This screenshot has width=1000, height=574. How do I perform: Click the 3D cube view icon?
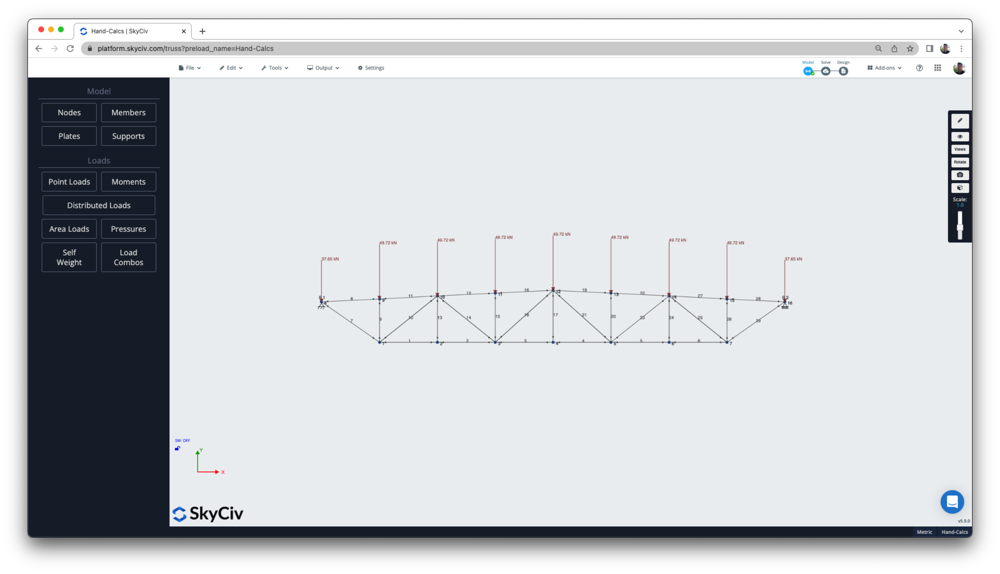(x=960, y=188)
